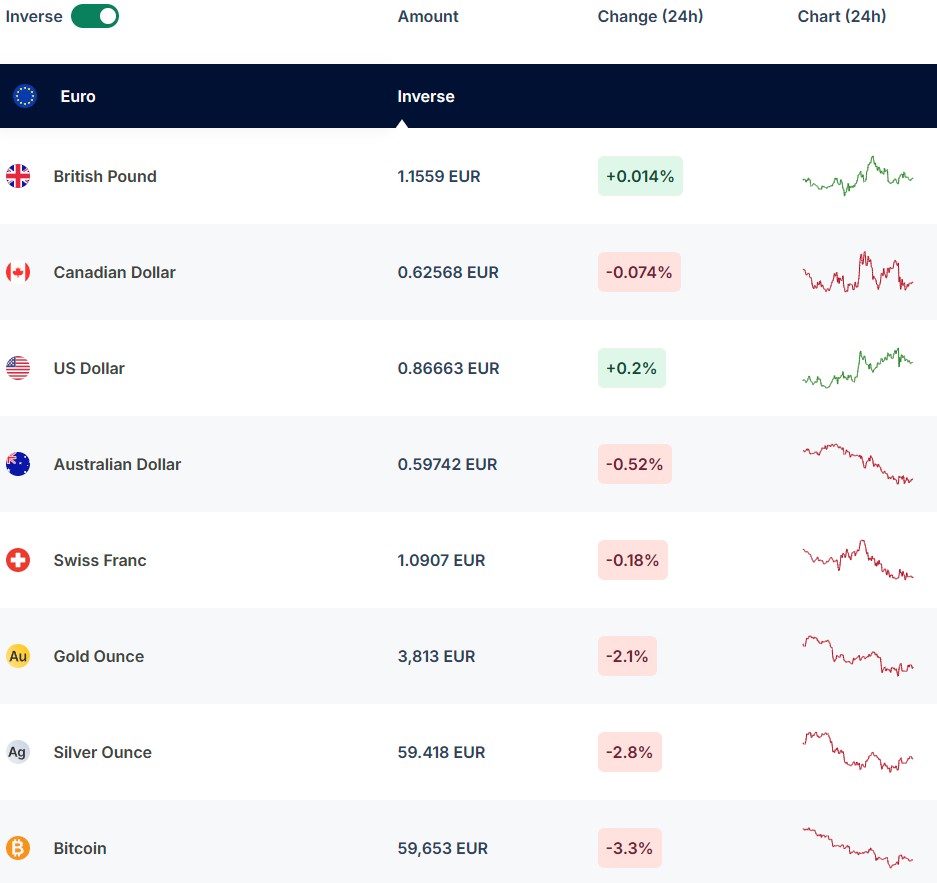Image resolution: width=937 pixels, height=883 pixels.
Task: Click the Amount column header
Action: (x=428, y=16)
